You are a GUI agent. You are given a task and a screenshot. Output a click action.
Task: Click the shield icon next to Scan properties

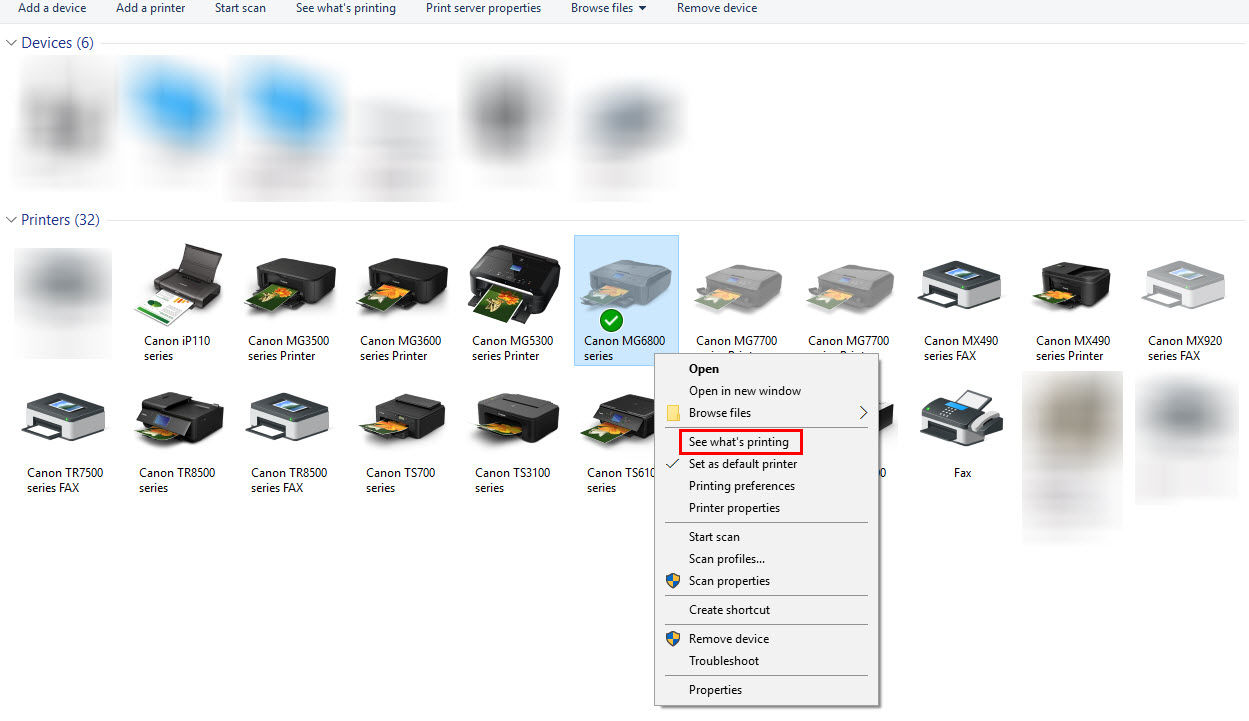point(672,581)
